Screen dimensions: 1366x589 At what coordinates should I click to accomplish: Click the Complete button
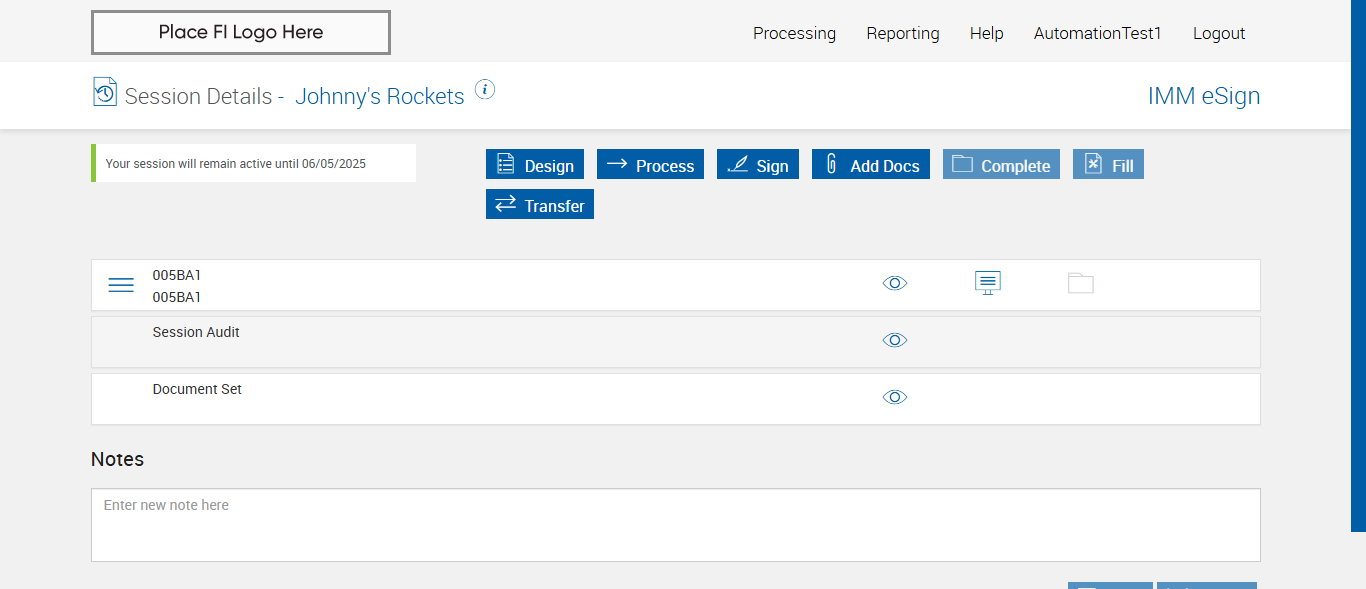[x=1001, y=165]
